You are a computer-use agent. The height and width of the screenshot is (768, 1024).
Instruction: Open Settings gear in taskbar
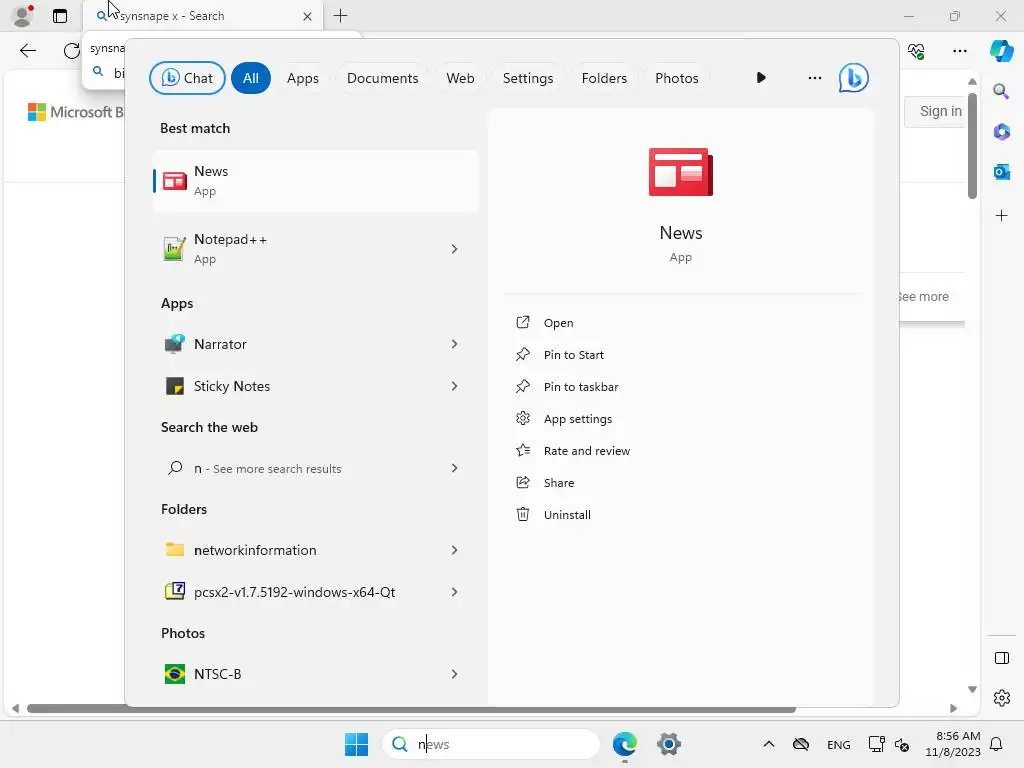tap(669, 744)
